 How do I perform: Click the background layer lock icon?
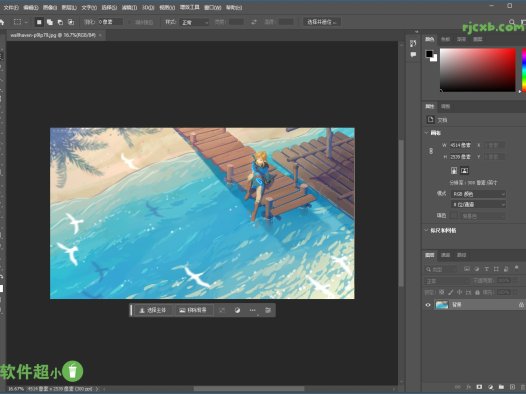(x=521, y=305)
